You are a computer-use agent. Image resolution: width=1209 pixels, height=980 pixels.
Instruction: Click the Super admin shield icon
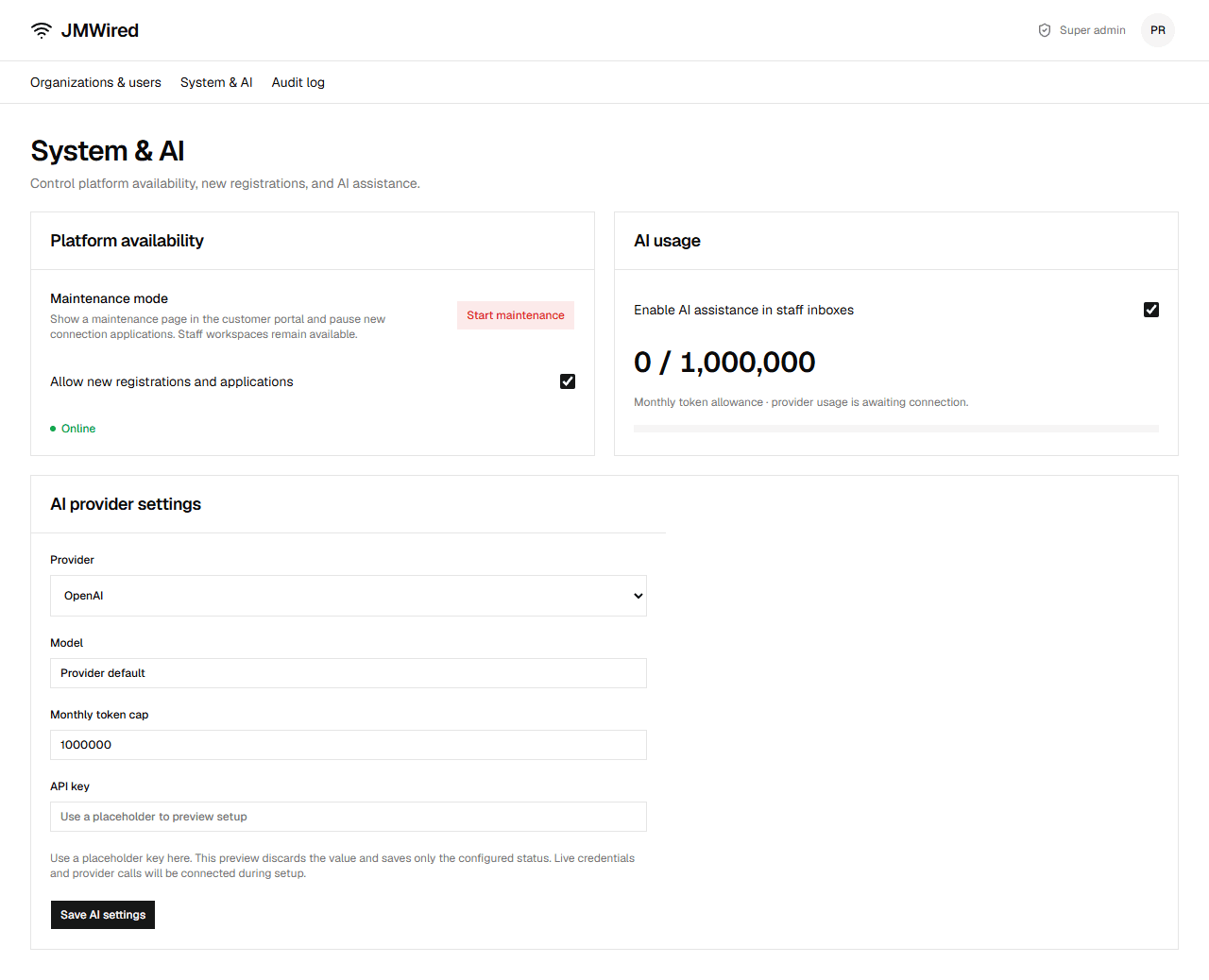point(1045,30)
